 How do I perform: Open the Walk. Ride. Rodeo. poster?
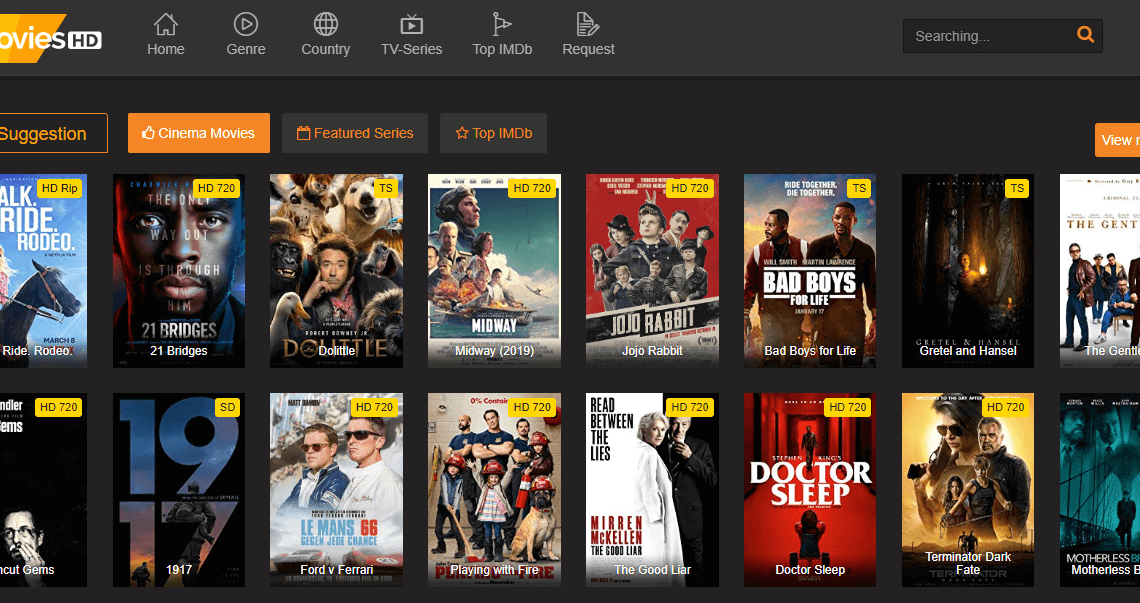coord(42,271)
